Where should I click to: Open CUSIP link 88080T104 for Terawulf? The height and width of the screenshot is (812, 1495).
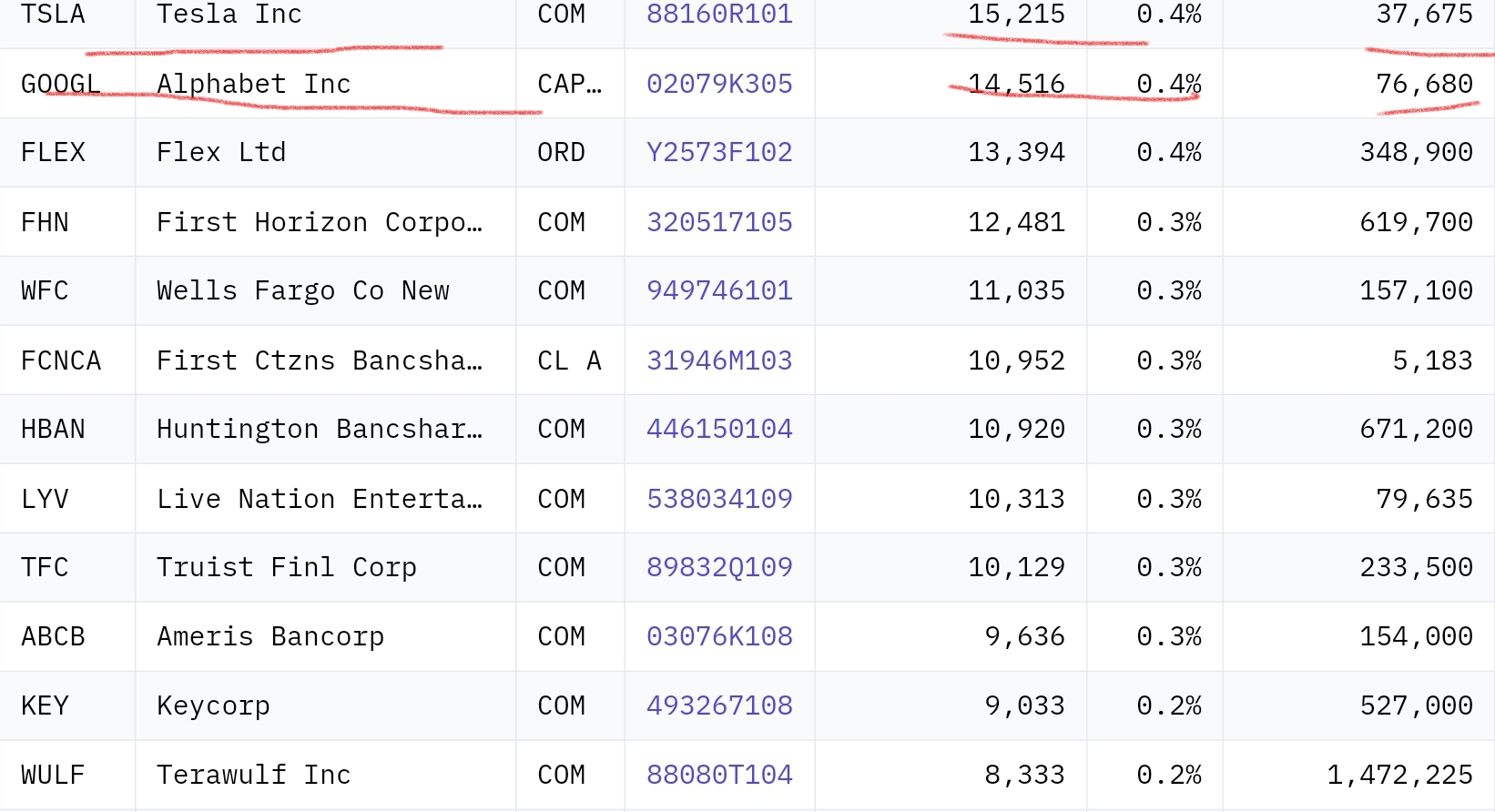[x=719, y=775]
